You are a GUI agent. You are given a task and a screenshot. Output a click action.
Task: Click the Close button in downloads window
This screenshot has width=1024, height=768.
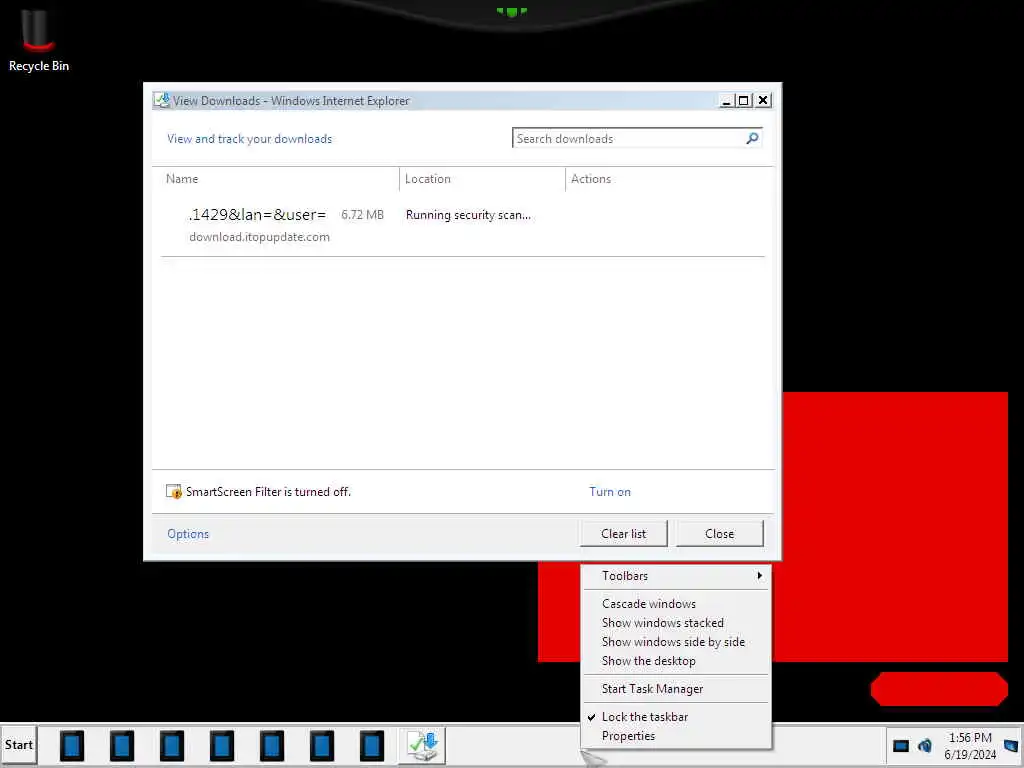coord(719,534)
